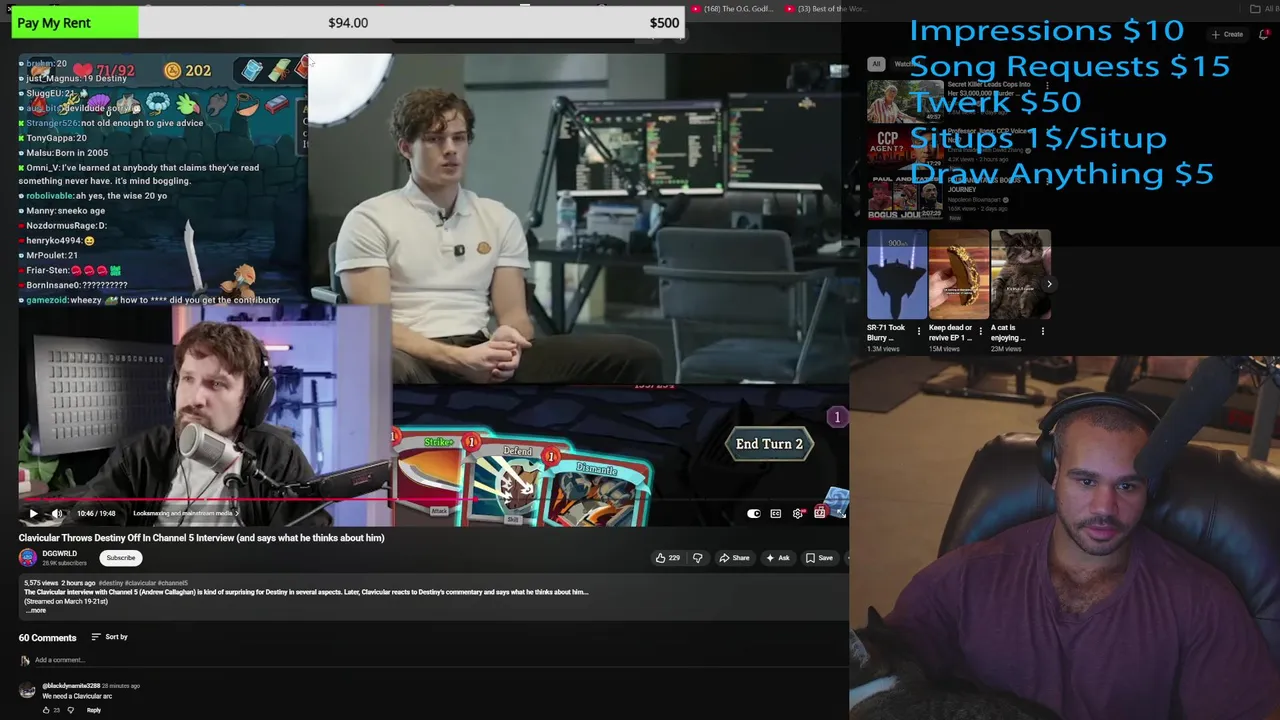1280x720 pixels.
Task: Toggle autoplay switch in the player
Action: 754,513
